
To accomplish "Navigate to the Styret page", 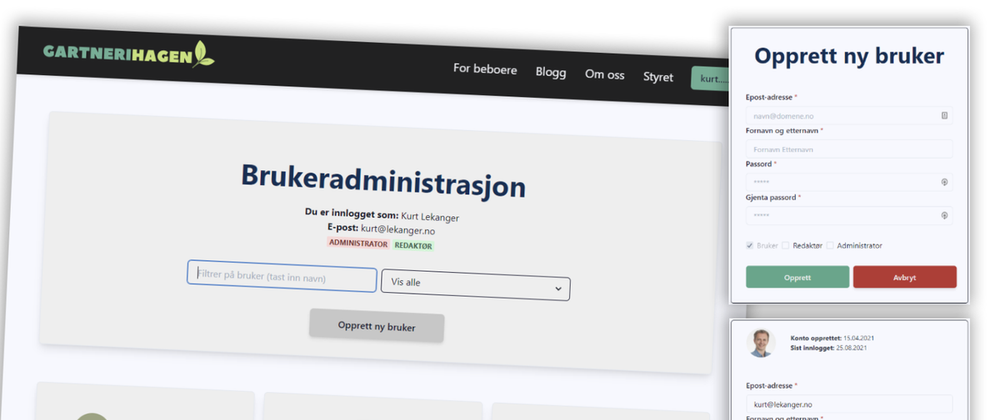I will click(x=658, y=77).
